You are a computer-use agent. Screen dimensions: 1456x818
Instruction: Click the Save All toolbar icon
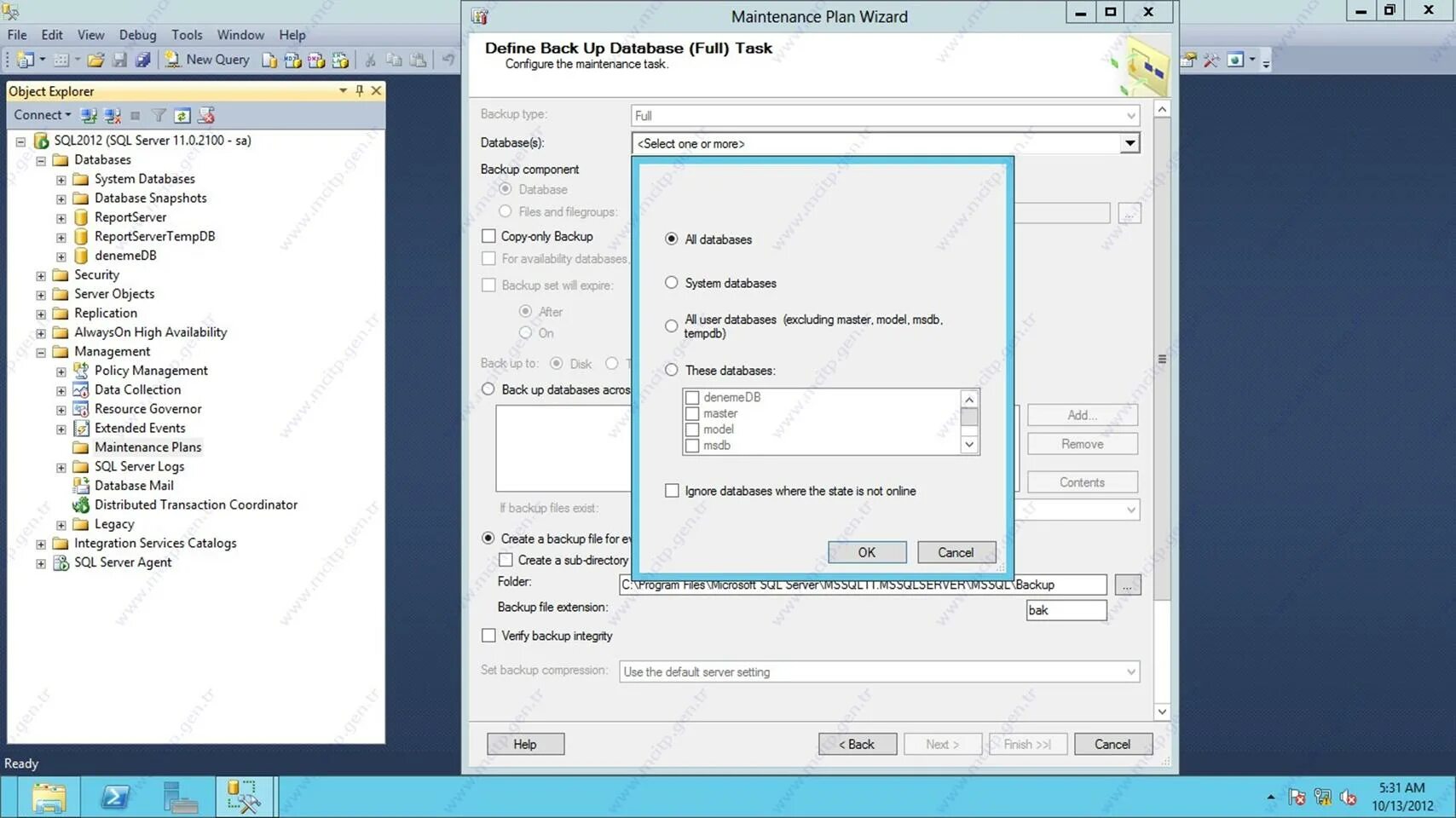click(x=143, y=60)
